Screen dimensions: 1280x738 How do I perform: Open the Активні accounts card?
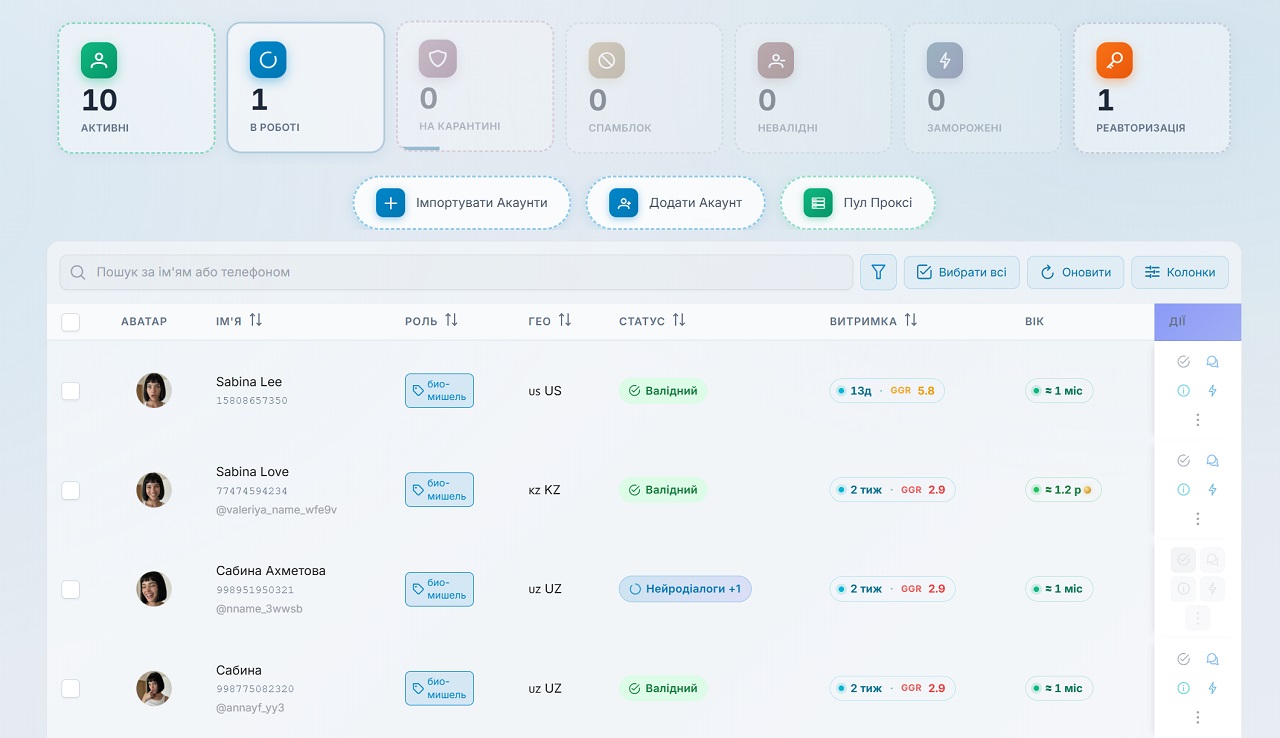tap(136, 88)
